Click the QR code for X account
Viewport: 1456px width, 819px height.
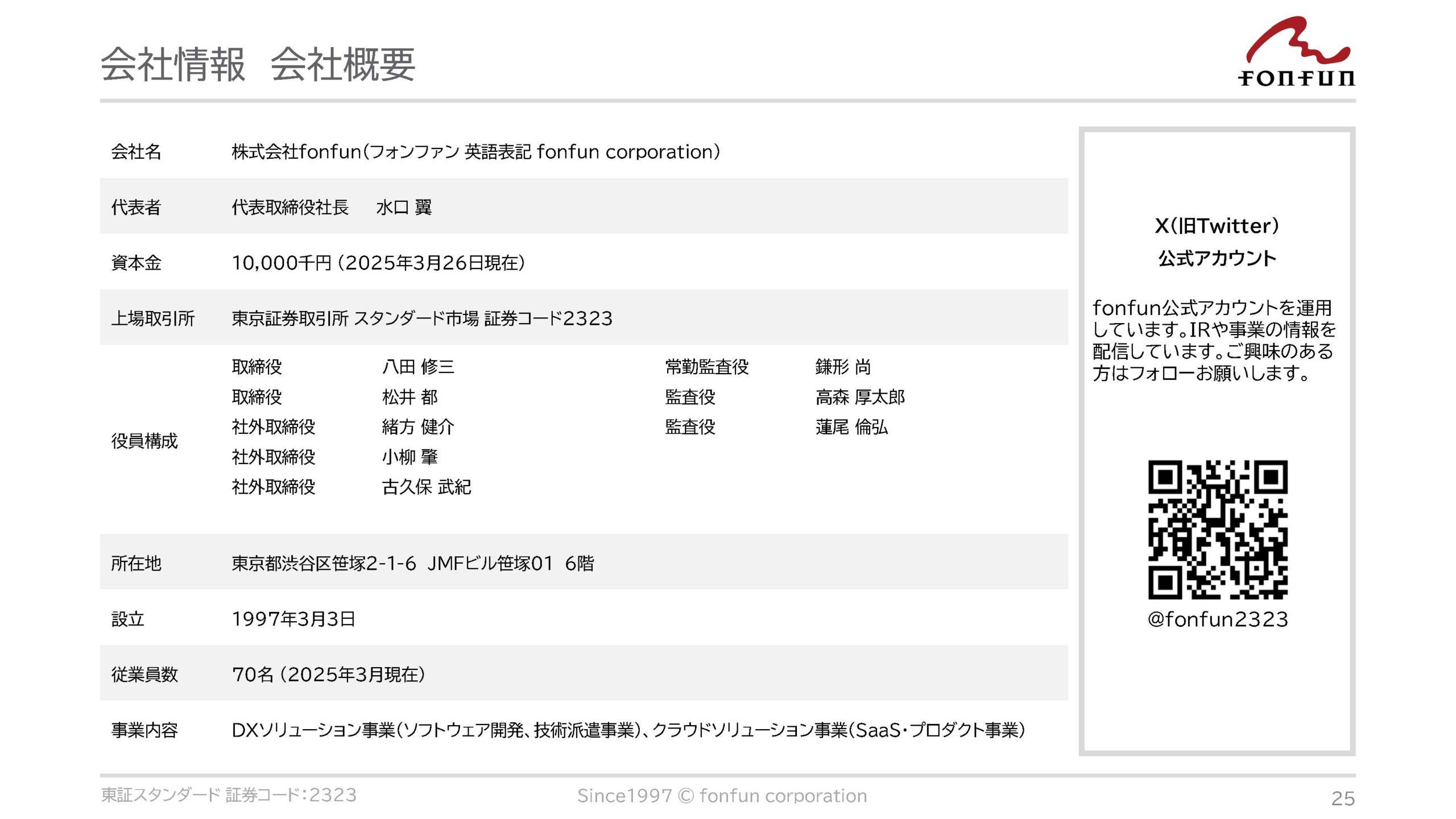1218,530
